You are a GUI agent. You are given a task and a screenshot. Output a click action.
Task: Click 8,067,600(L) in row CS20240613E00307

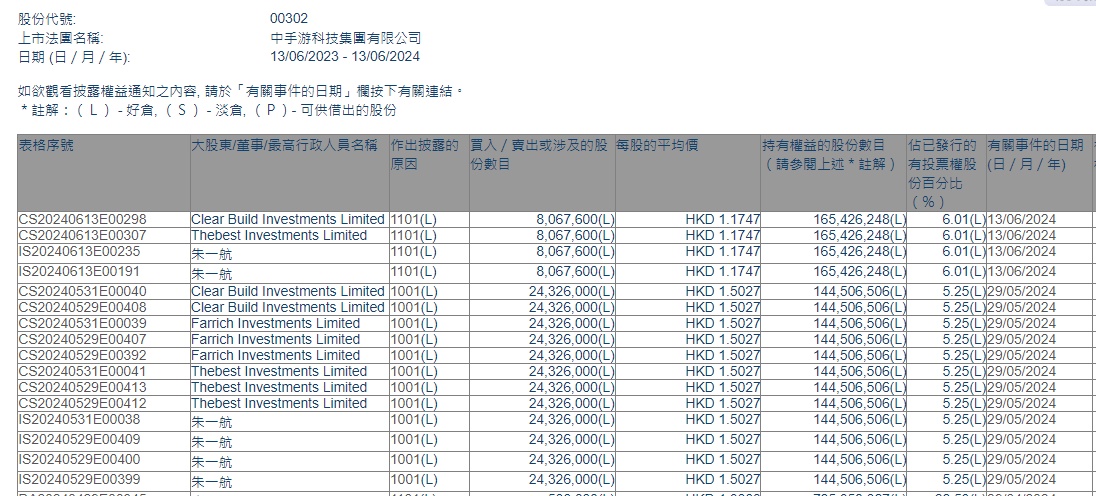coord(575,235)
